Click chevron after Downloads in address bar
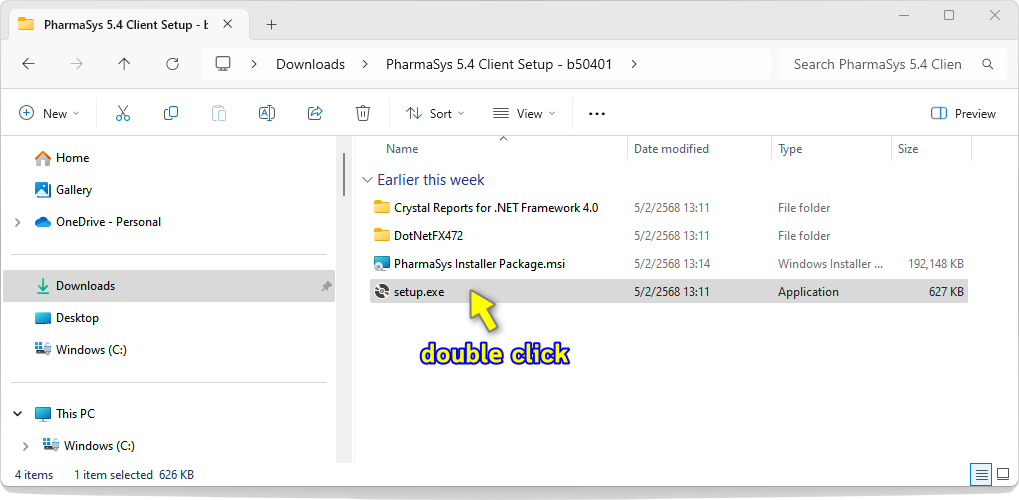The height and width of the screenshot is (500, 1019). (365, 64)
